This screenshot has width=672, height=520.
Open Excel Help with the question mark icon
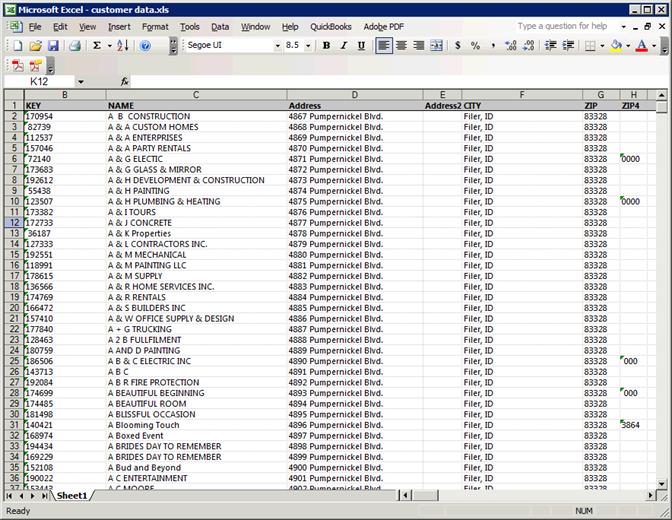pos(147,46)
